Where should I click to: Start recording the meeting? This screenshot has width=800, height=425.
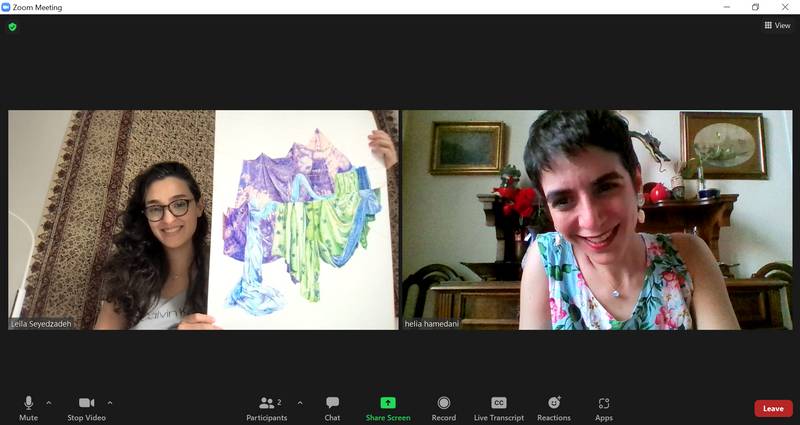[x=444, y=406]
